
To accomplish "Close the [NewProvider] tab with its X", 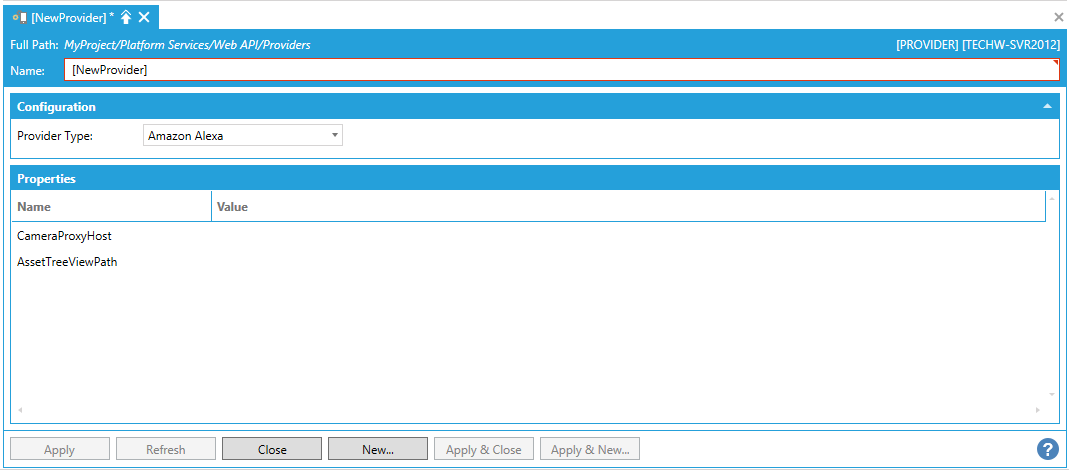I will [x=145, y=17].
